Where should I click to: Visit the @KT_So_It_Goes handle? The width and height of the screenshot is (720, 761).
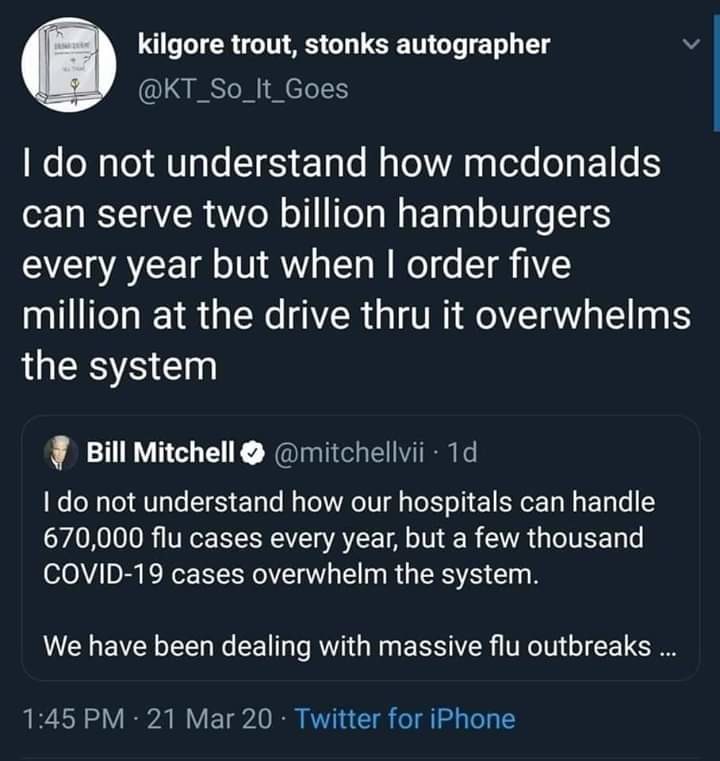(244, 89)
